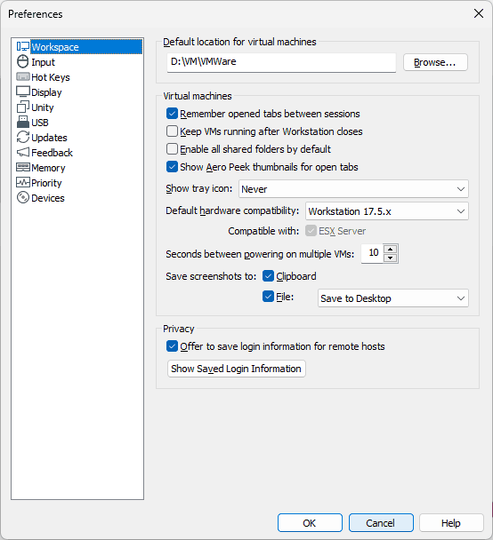The width and height of the screenshot is (493, 540).
Task: Enable Keep VMs running after Workstation closes
Action: 172,131
